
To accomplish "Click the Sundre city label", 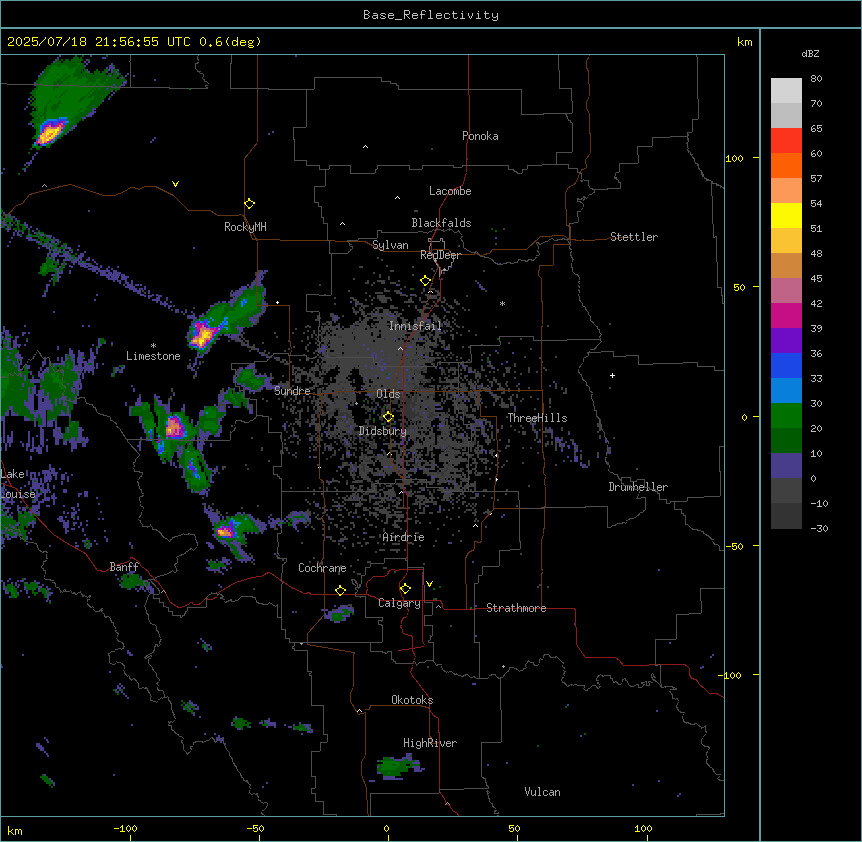I will (x=292, y=391).
